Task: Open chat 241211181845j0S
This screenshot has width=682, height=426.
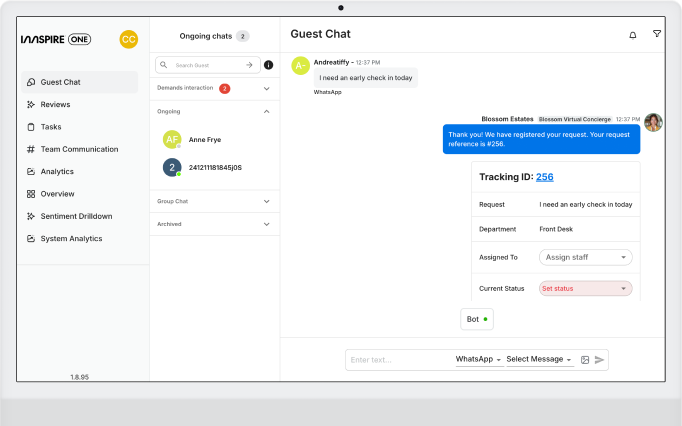Action: point(214,168)
